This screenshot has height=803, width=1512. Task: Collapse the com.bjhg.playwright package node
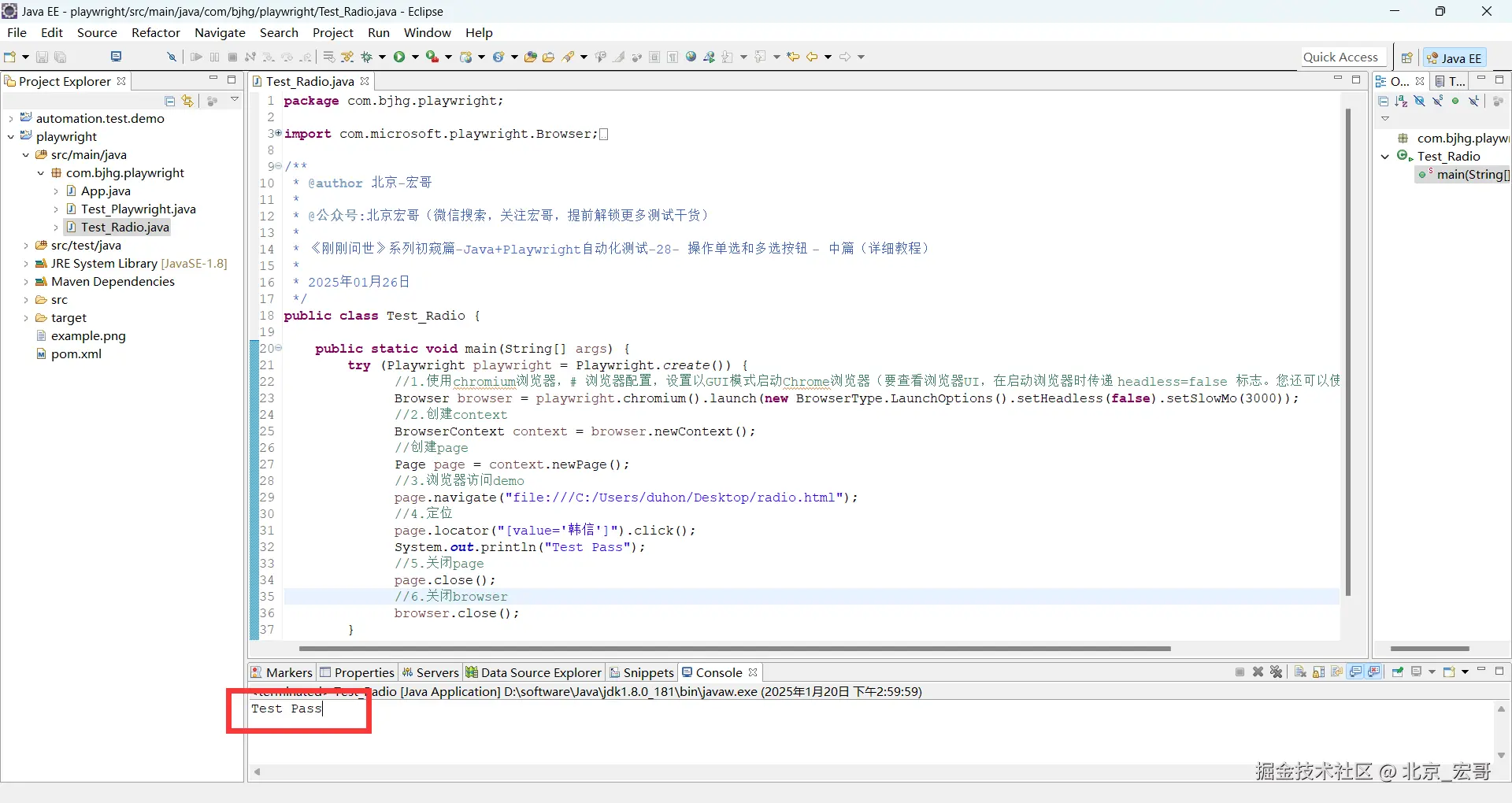click(41, 173)
